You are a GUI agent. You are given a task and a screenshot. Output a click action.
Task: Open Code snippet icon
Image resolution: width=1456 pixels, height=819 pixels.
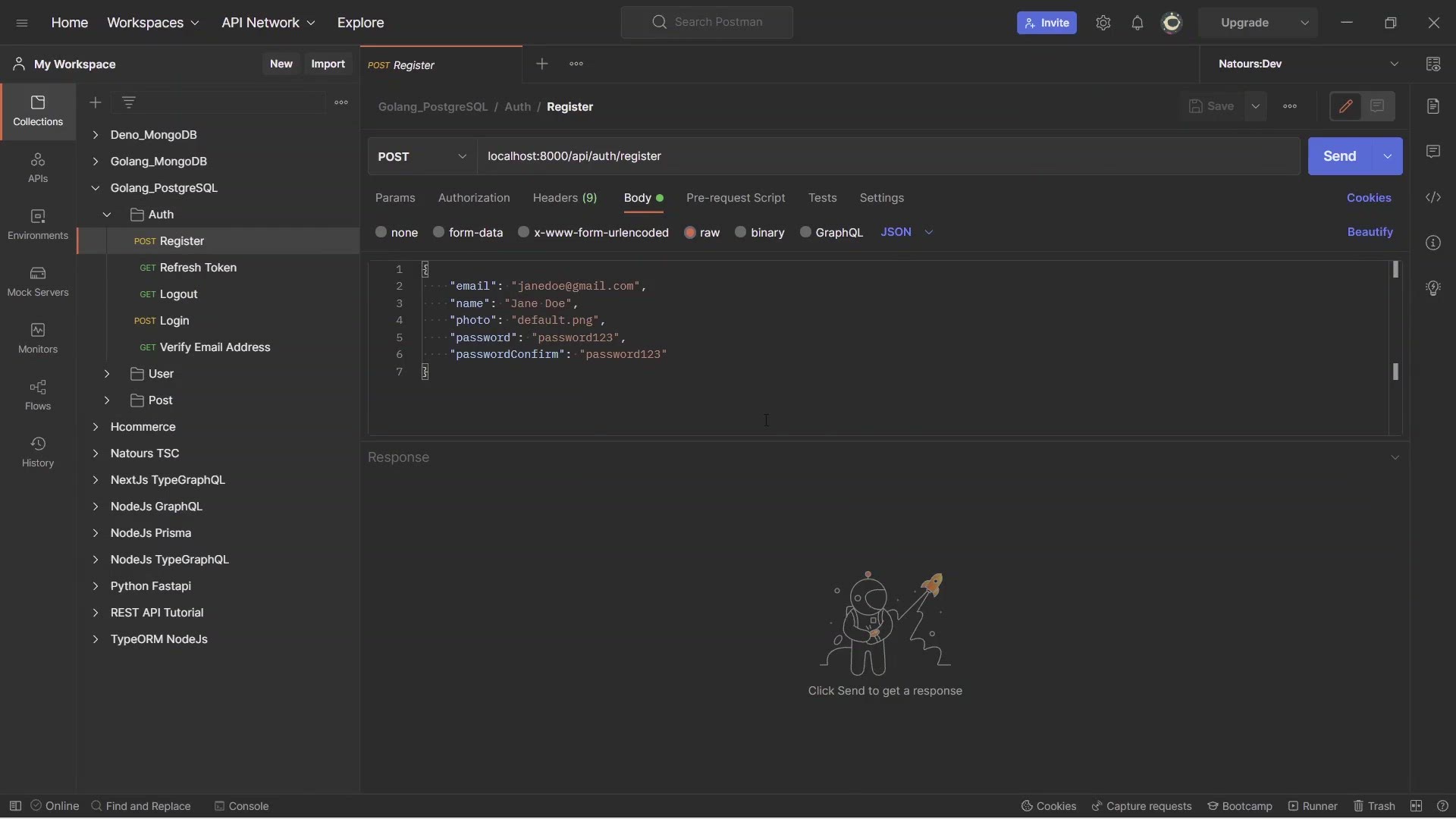point(1433,197)
